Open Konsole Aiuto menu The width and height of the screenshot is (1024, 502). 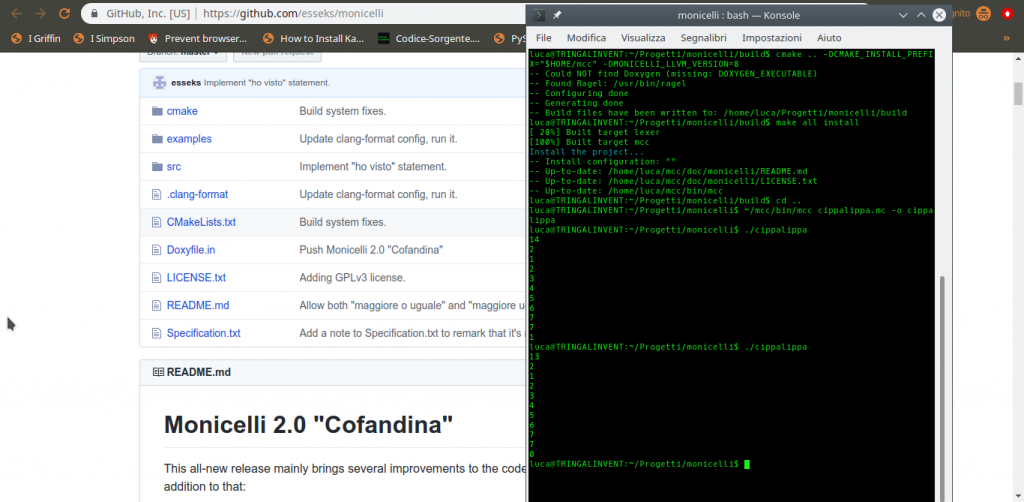(829, 38)
